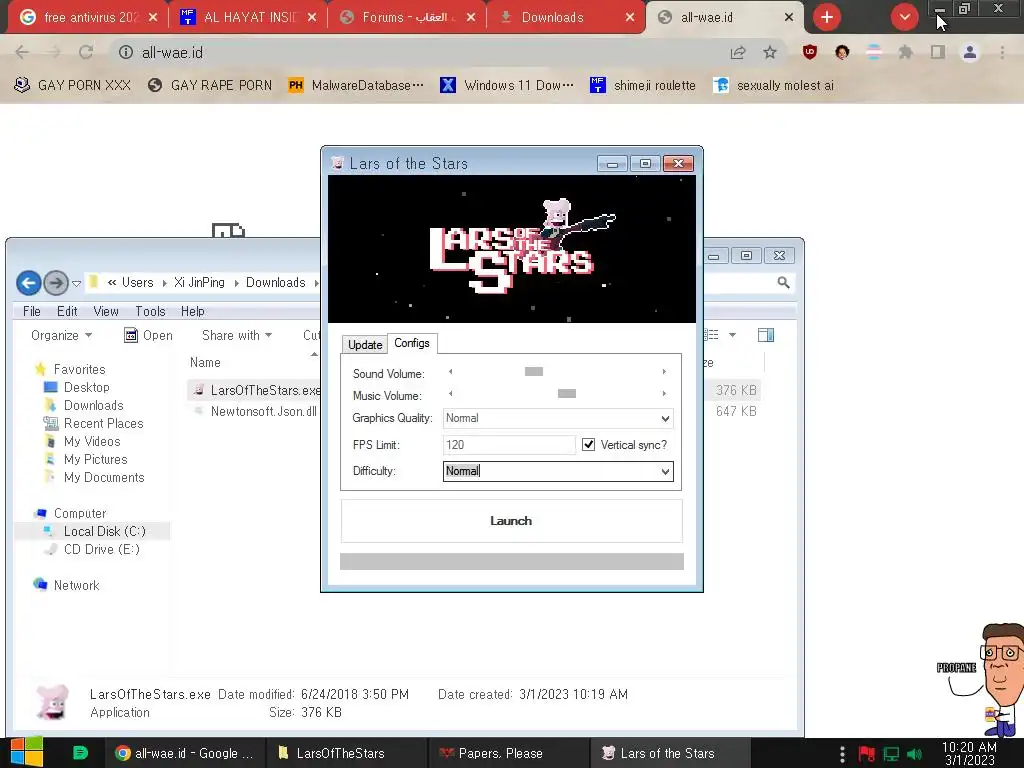Open the tab search dropdown button
The height and width of the screenshot is (768, 1024).
[x=904, y=17]
